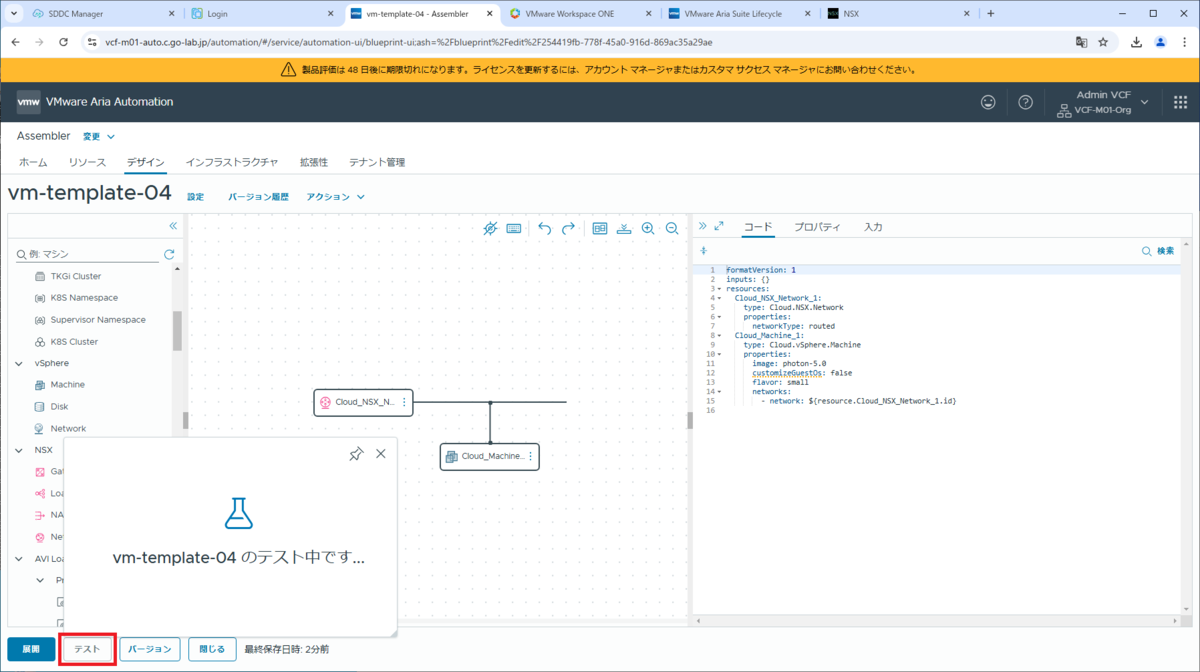Viewport: 1200px width, 672px height.
Task: Select K8S Cluster resource in palette
Action: (x=74, y=341)
